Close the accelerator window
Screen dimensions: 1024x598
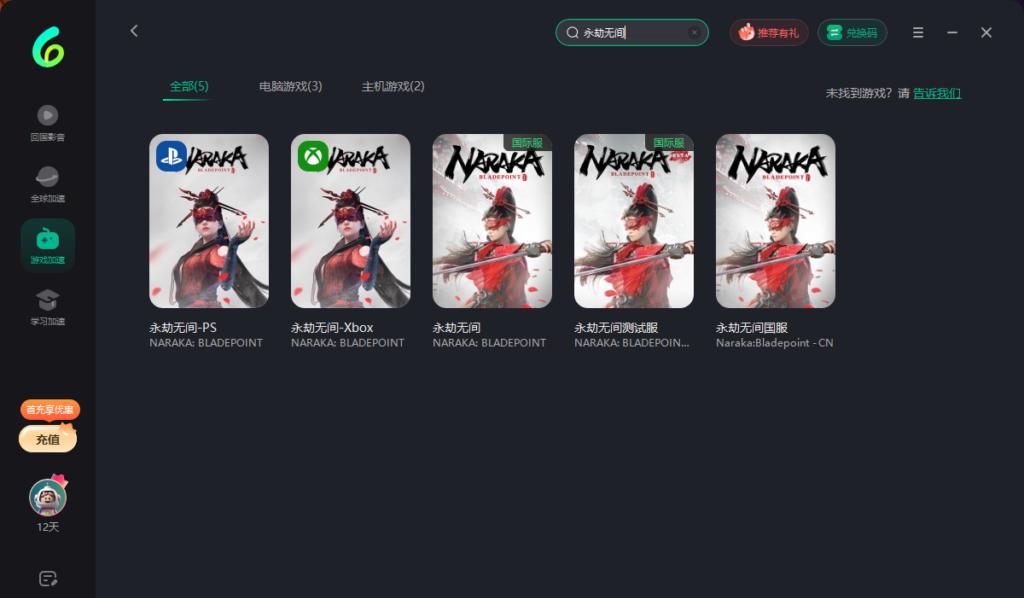coord(986,33)
